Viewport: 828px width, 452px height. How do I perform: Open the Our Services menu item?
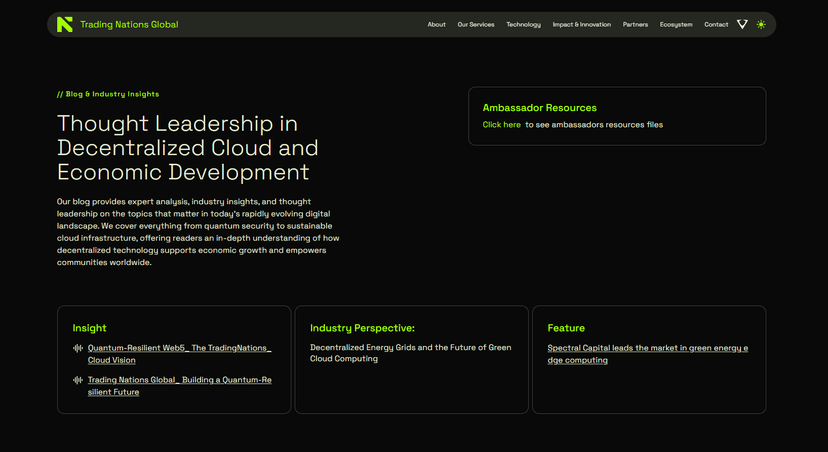point(476,24)
